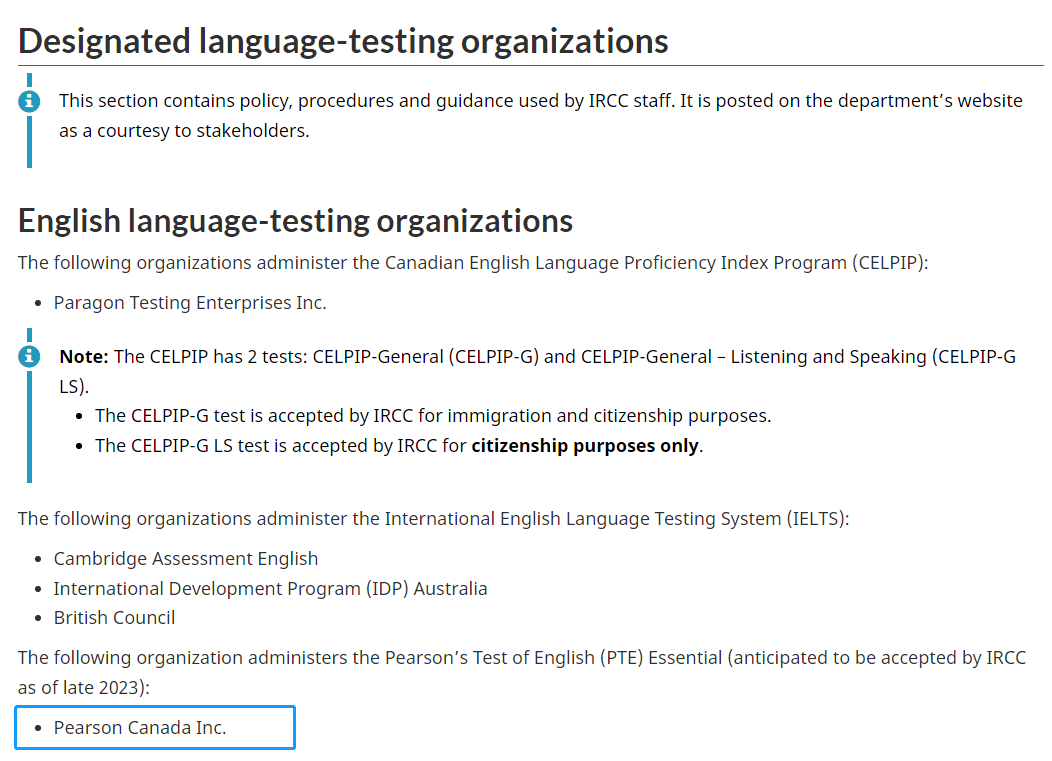Click the International Development Program (IDP) Australia item
Screen dimensions: 1052x761
270,588
